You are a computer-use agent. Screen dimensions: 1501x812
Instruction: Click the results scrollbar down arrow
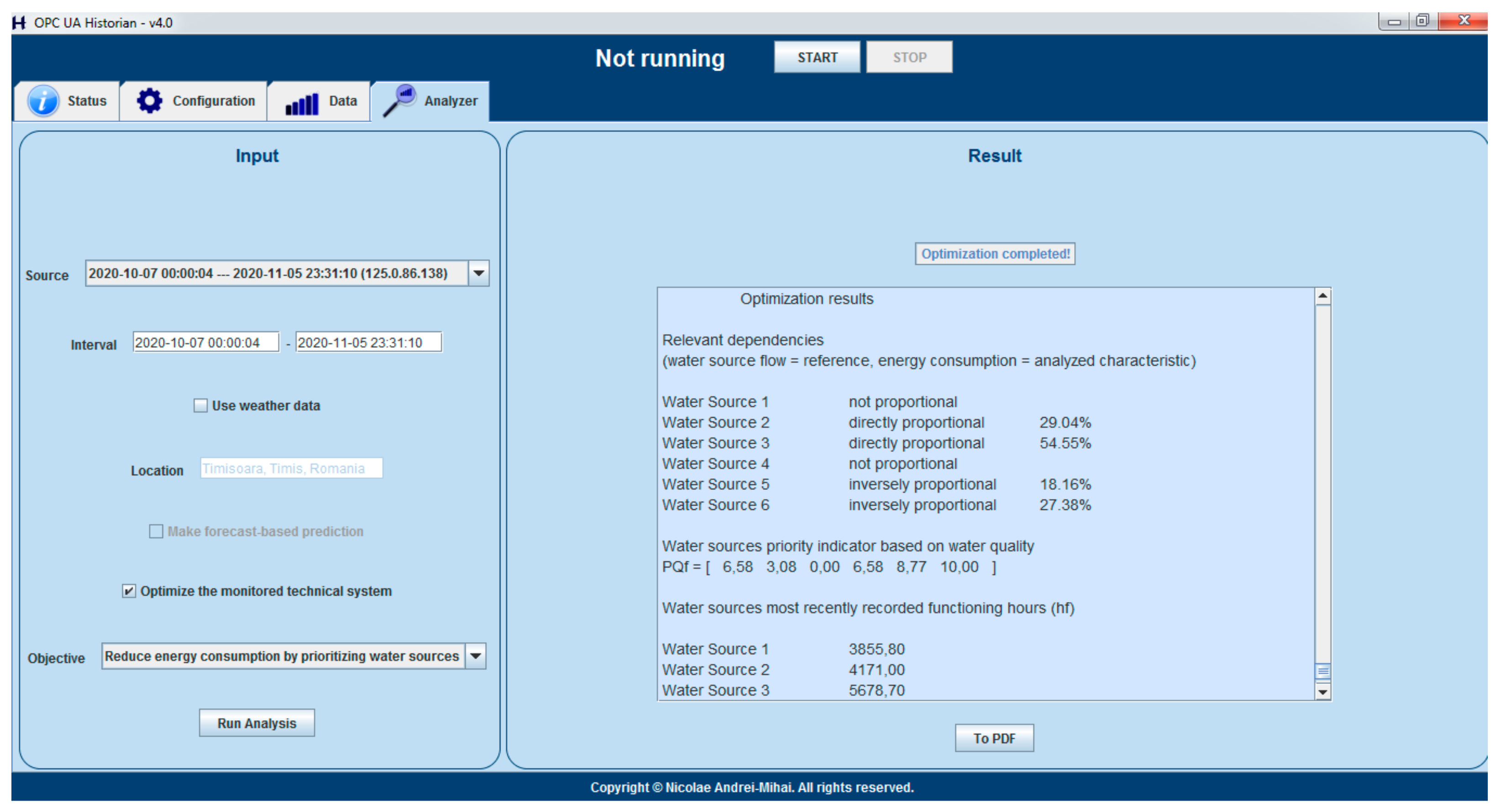click(x=1323, y=692)
